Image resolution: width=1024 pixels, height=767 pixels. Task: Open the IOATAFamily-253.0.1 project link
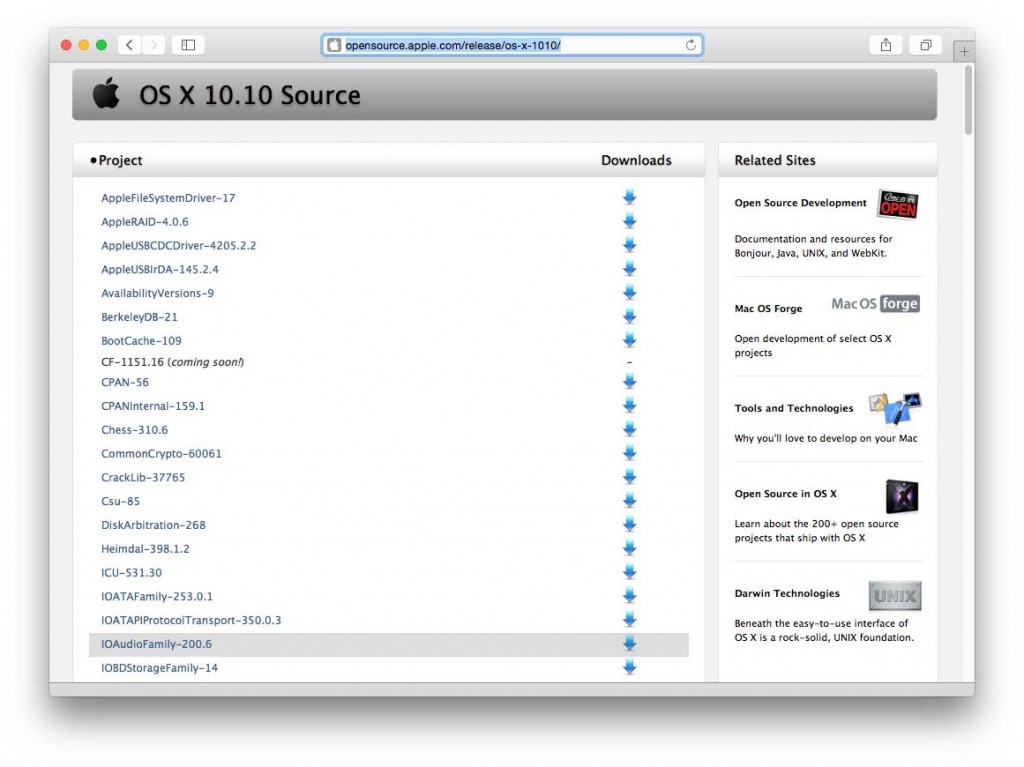click(157, 596)
